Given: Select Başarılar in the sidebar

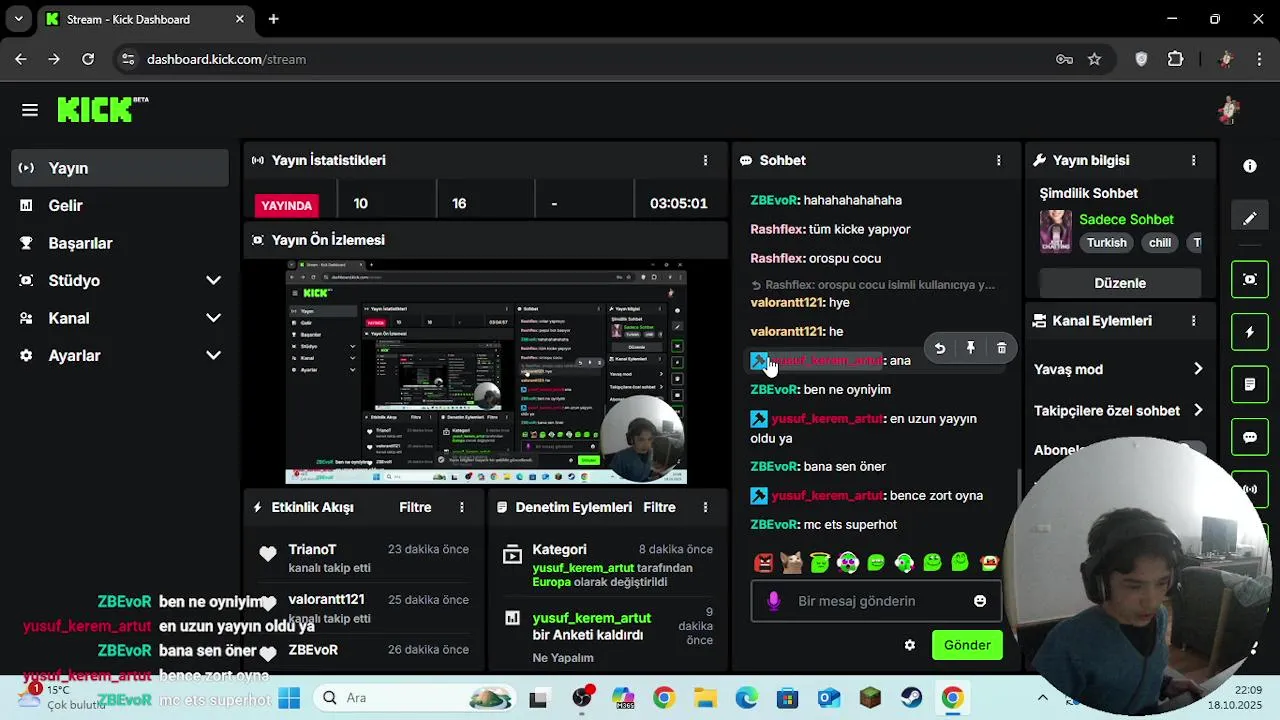Looking at the screenshot, I should [120, 243].
